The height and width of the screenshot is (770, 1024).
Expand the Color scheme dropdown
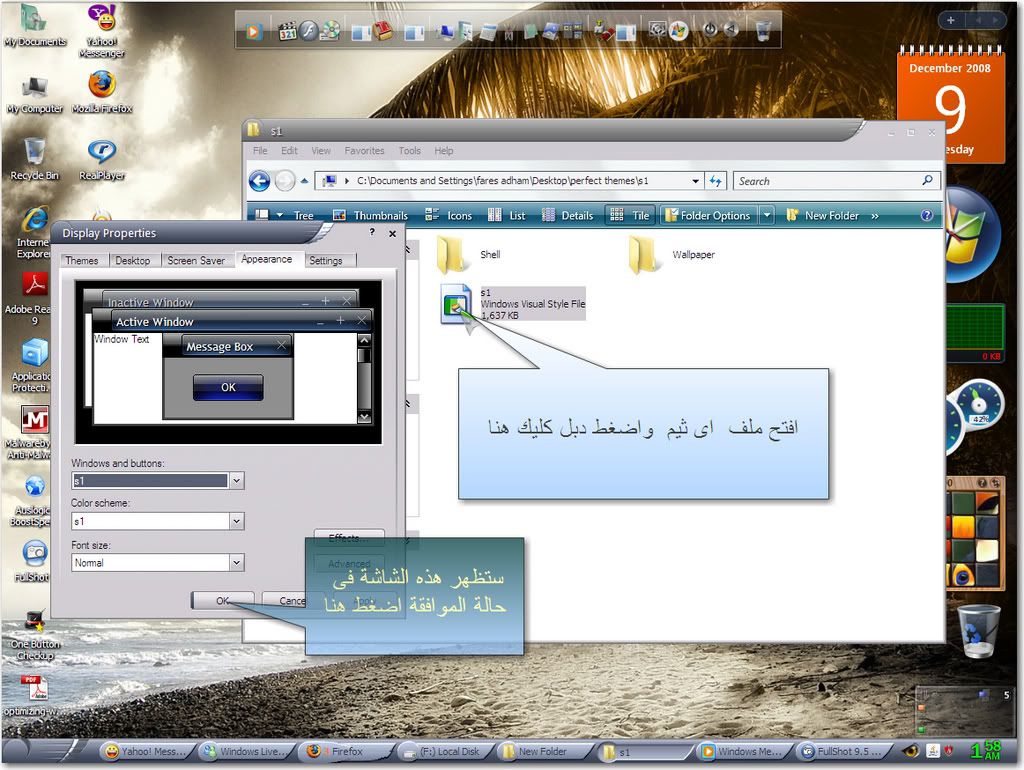[236, 522]
